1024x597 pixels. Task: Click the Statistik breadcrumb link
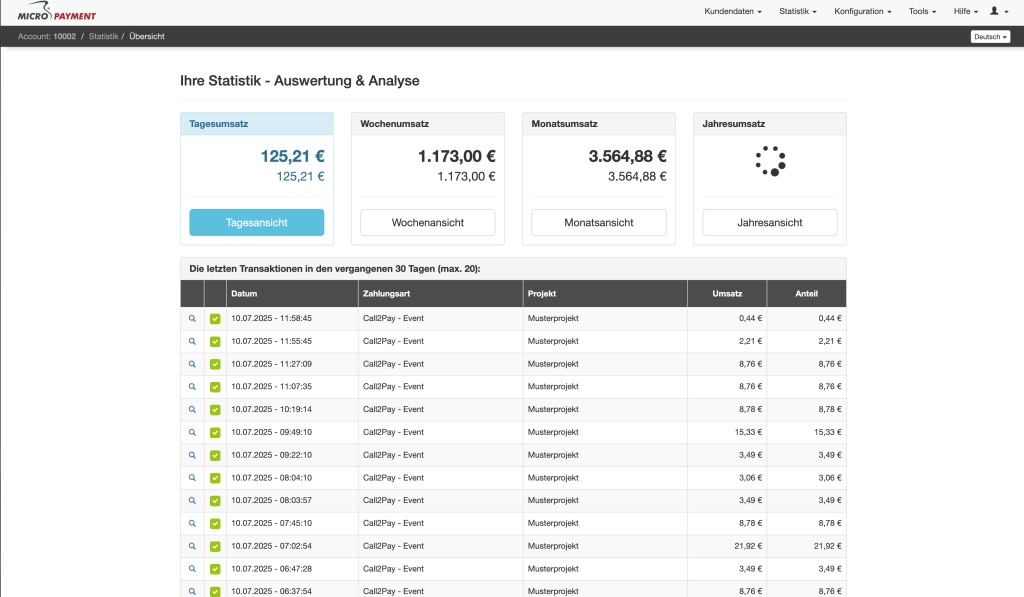[x=103, y=37]
